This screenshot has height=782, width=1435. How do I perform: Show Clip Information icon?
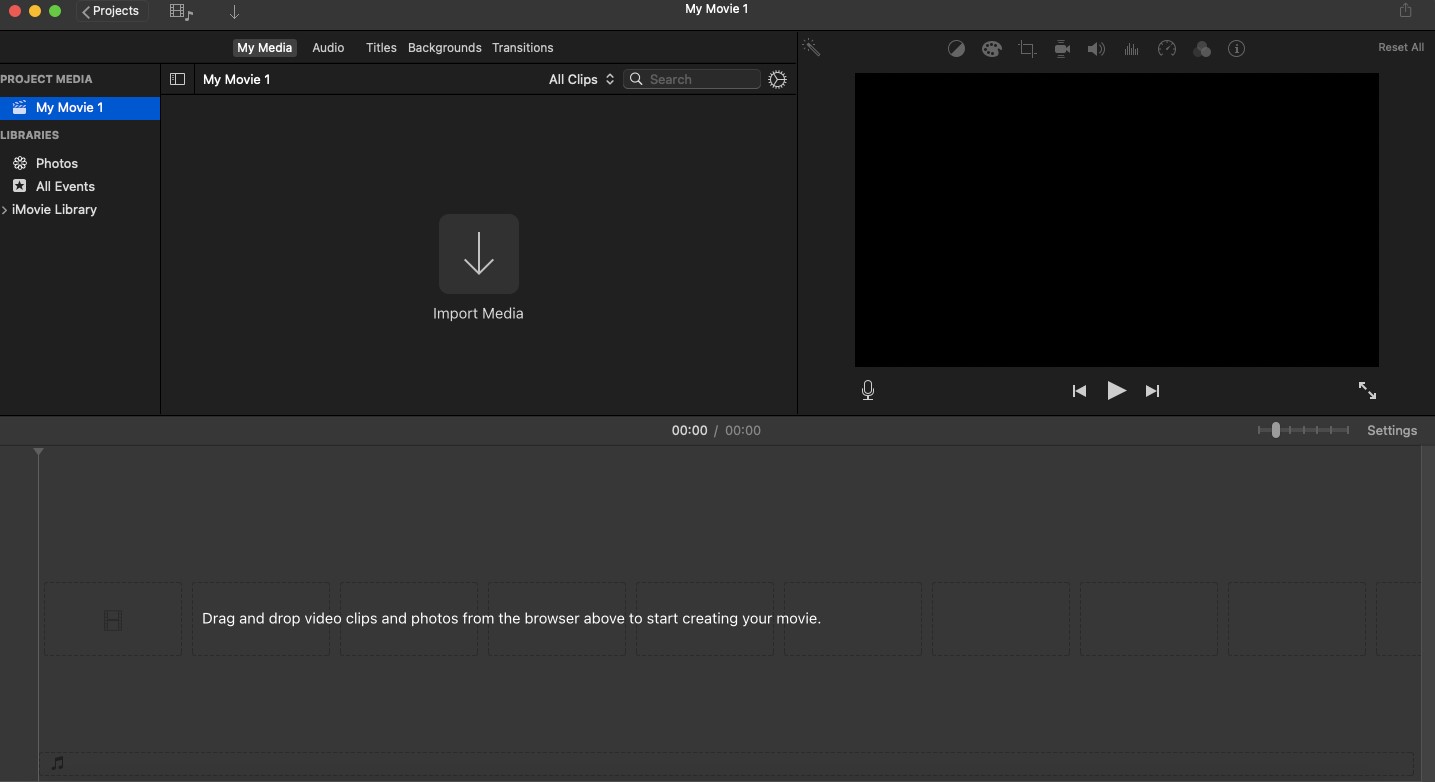pyautogui.click(x=1237, y=49)
